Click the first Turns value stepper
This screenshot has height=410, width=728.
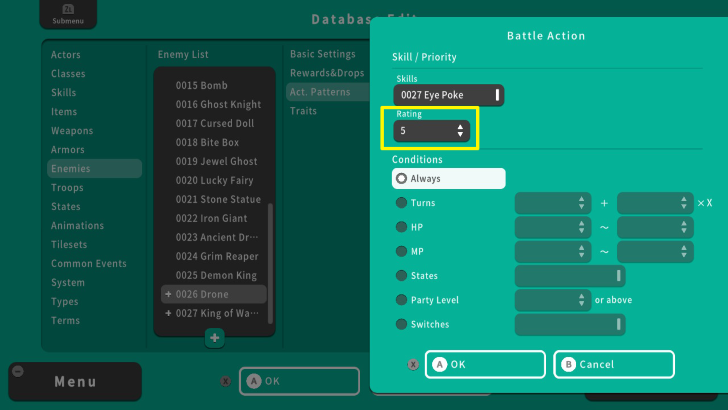pos(553,203)
